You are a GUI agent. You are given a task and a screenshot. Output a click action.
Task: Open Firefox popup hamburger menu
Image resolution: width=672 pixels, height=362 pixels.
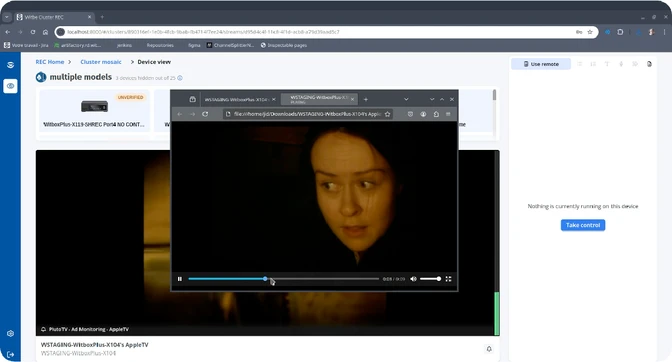click(x=448, y=114)
